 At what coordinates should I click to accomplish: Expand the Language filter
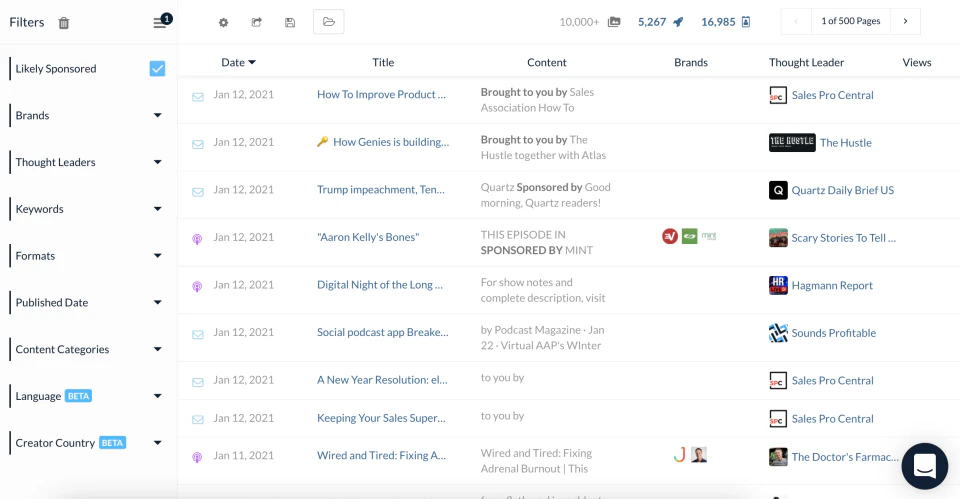pos(157,396)
